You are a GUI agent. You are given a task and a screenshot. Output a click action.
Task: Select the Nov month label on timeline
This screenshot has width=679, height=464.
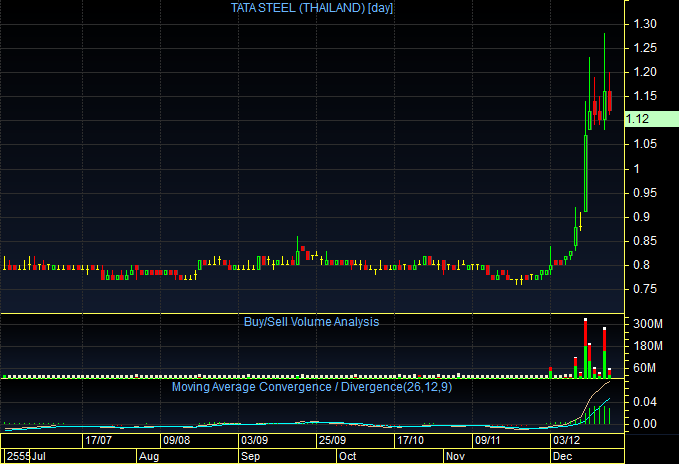point(455,456)
